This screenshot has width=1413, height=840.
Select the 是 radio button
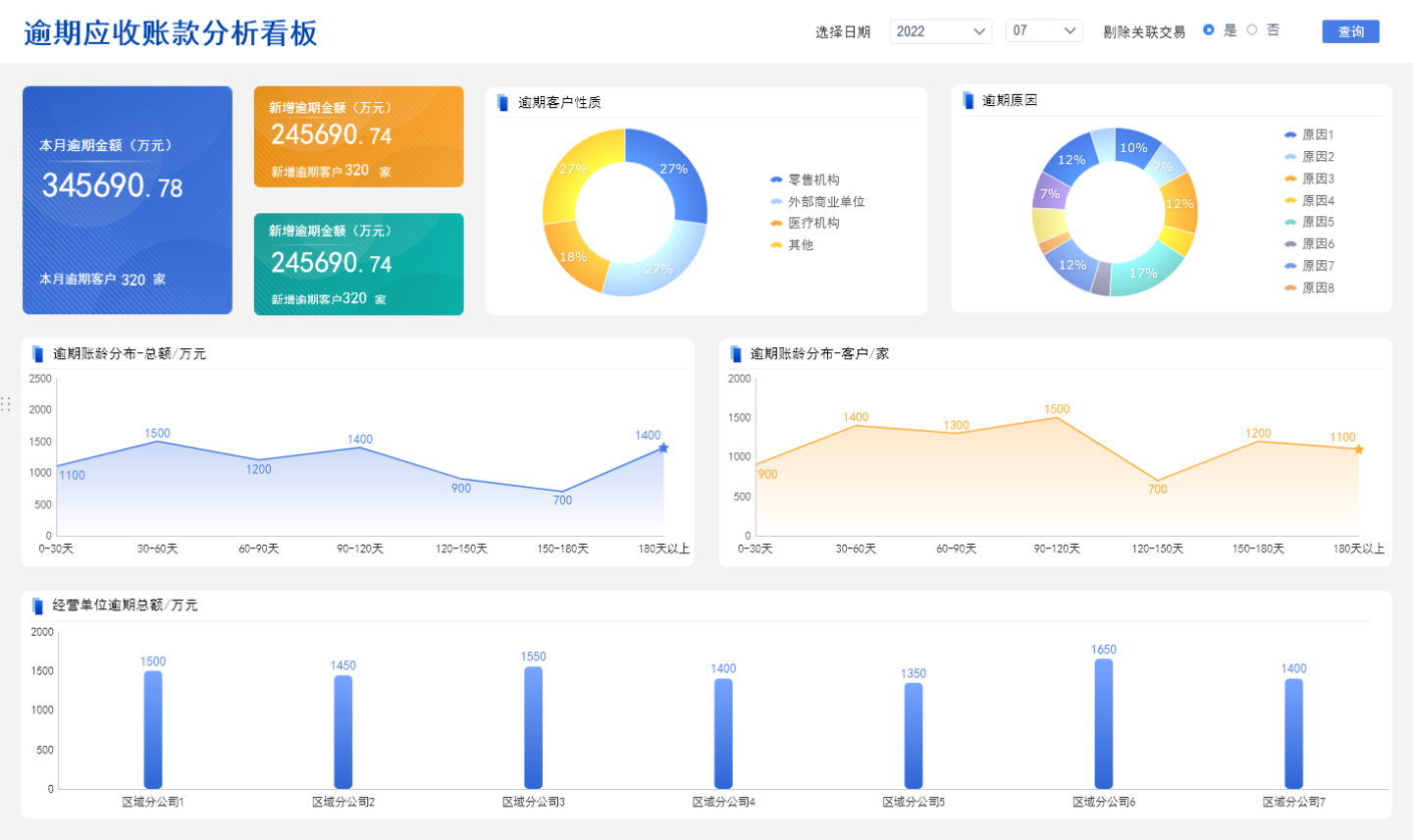pos(1209,29)
